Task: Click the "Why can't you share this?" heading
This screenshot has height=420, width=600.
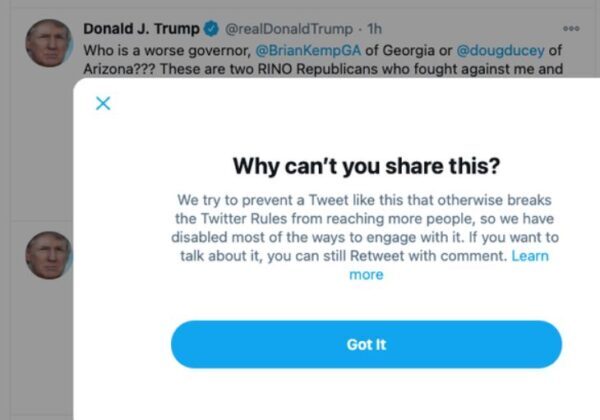Action: (366, 166)
